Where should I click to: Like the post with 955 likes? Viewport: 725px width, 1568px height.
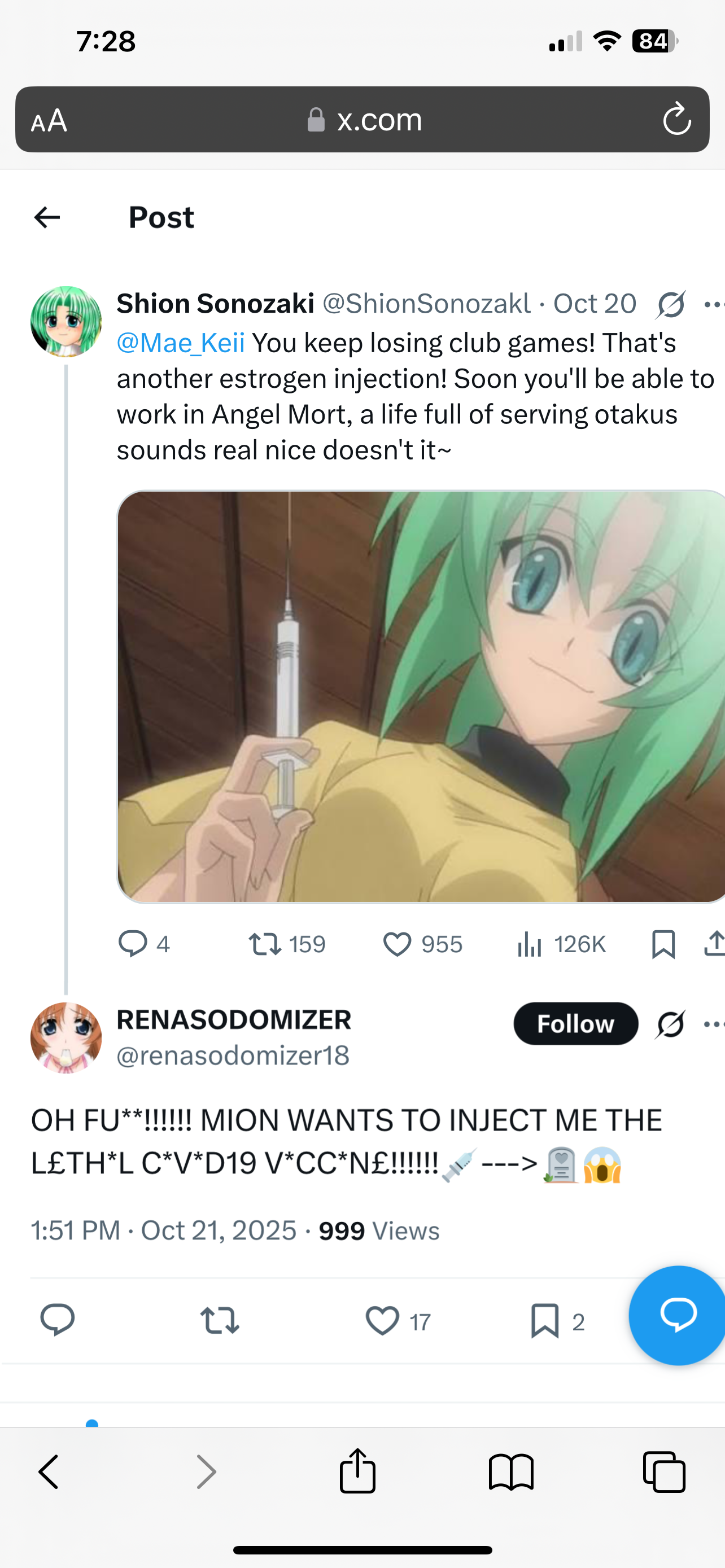[397, 944]
